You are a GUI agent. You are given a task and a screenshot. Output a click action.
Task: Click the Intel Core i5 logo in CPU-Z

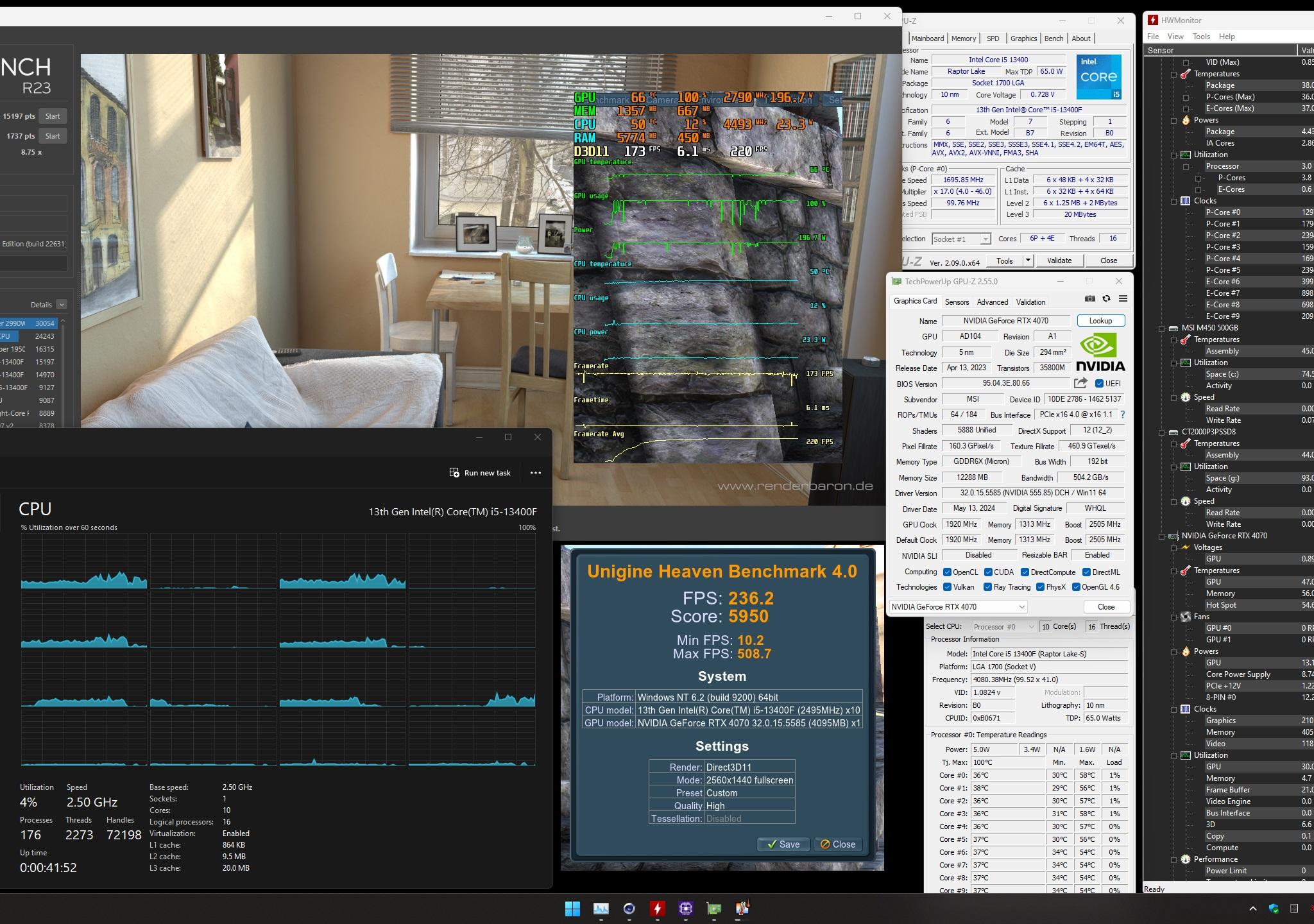coord(1098,77)
